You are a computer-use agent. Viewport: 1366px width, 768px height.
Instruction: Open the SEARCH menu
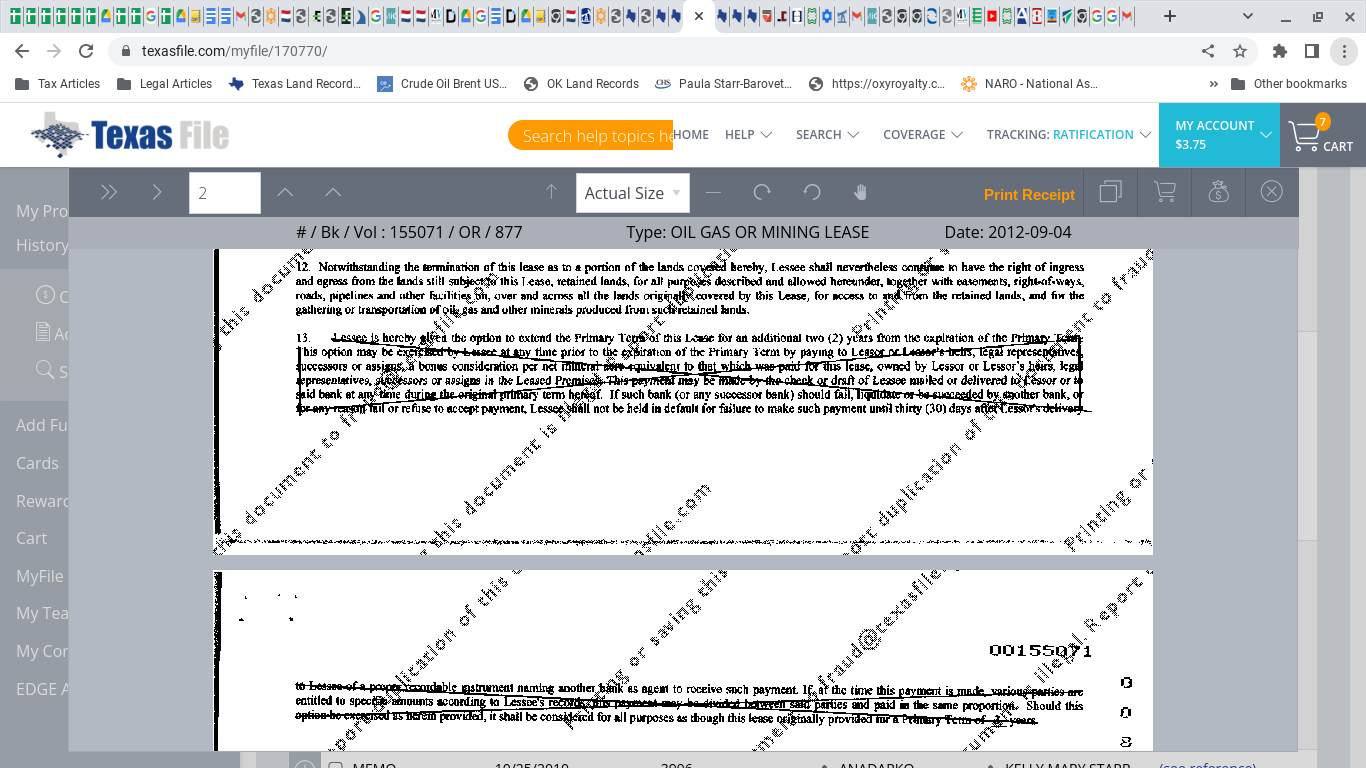827,135
